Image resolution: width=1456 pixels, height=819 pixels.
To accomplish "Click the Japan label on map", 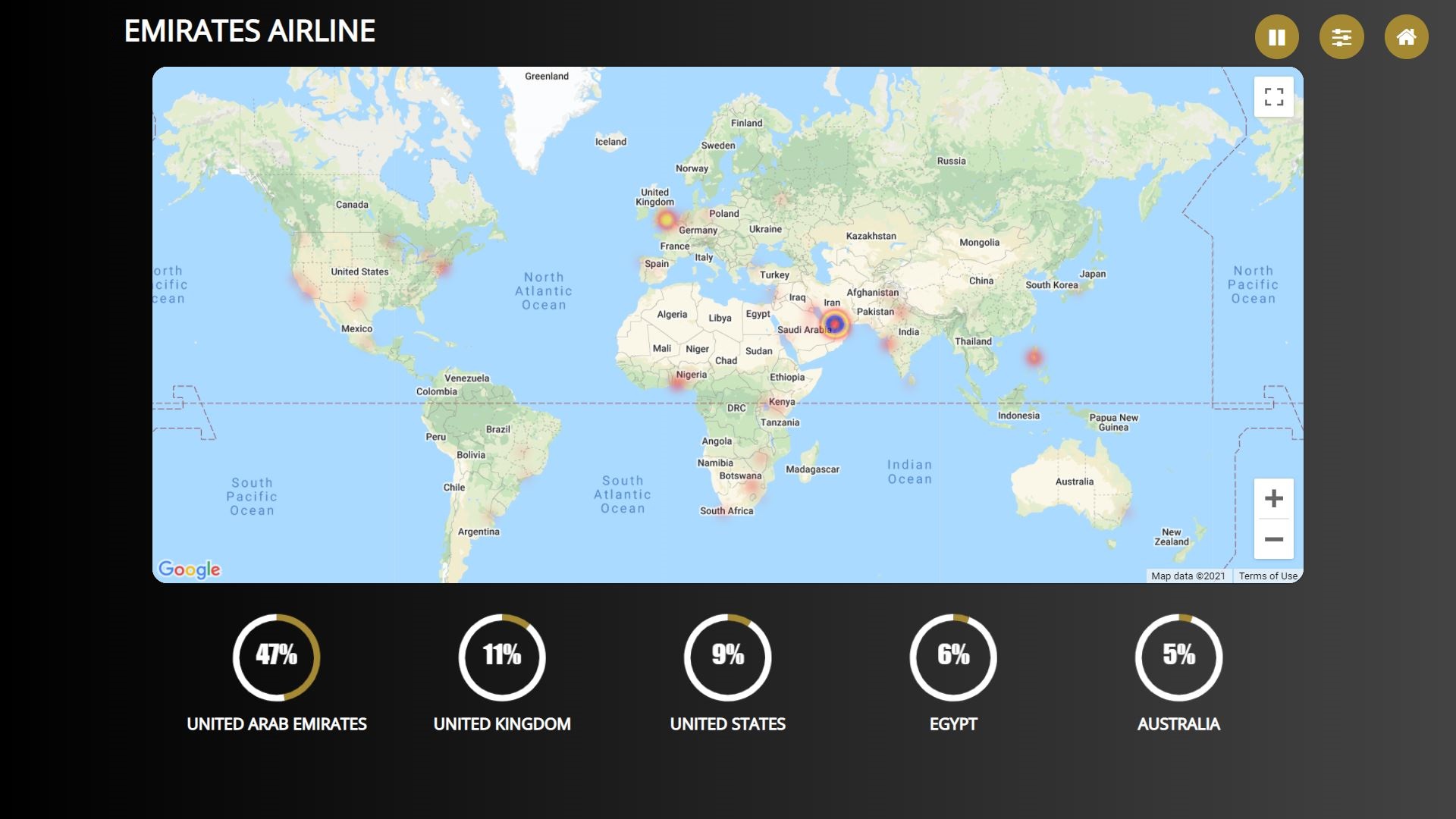I will [1093, 275].
